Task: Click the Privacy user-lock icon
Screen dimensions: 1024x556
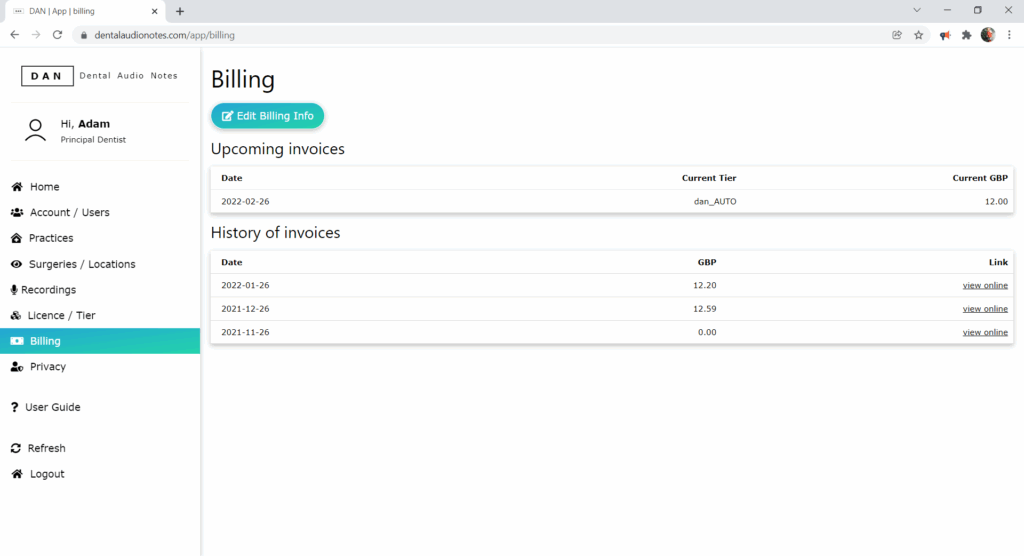Action: coord(17,367)
